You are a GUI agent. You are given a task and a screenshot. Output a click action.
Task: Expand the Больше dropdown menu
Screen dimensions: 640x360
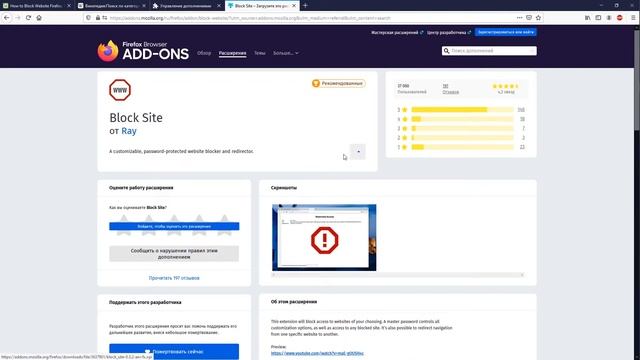pos(285,53)
